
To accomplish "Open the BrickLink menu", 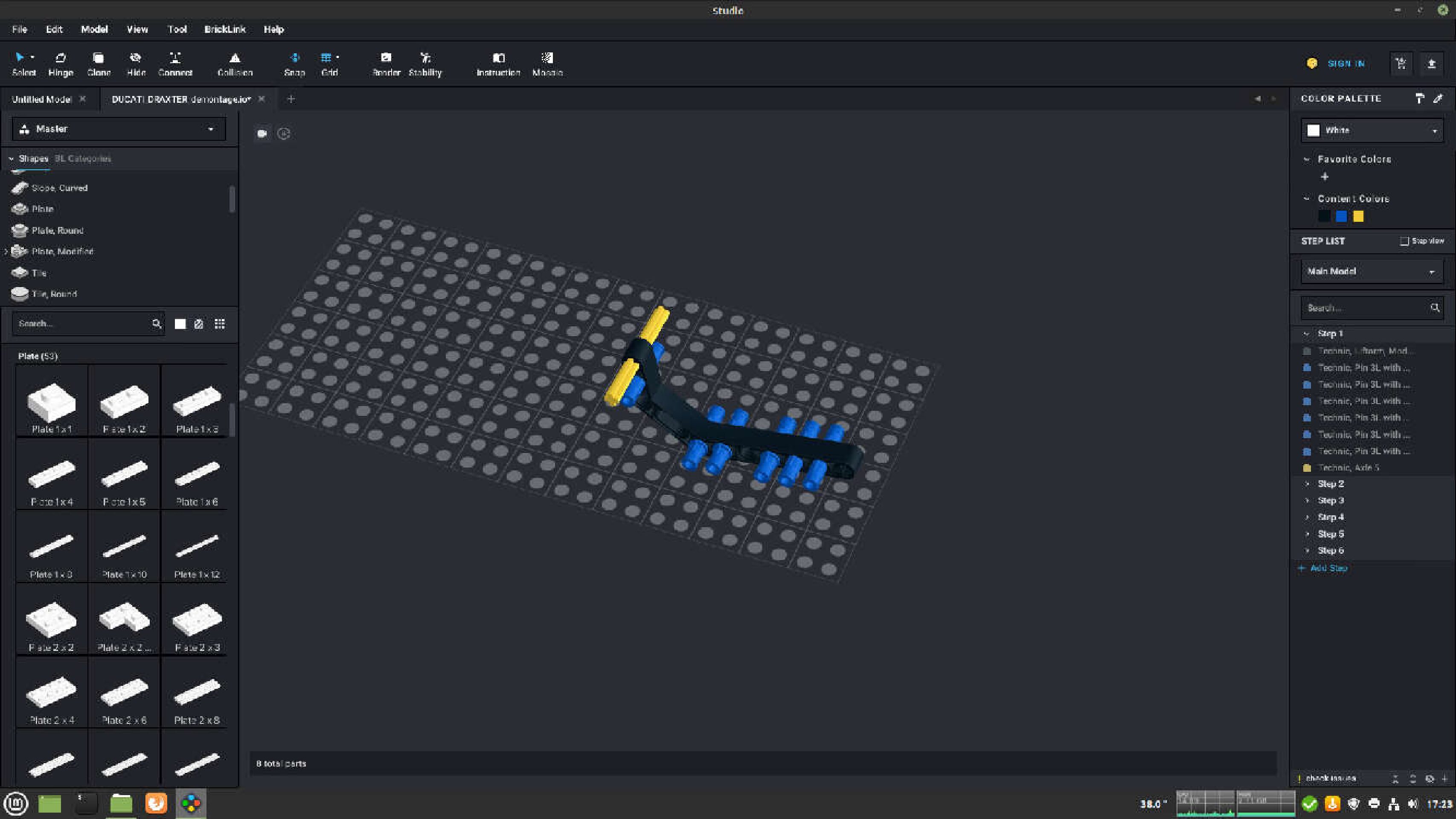I will click(x=225, y=29).
